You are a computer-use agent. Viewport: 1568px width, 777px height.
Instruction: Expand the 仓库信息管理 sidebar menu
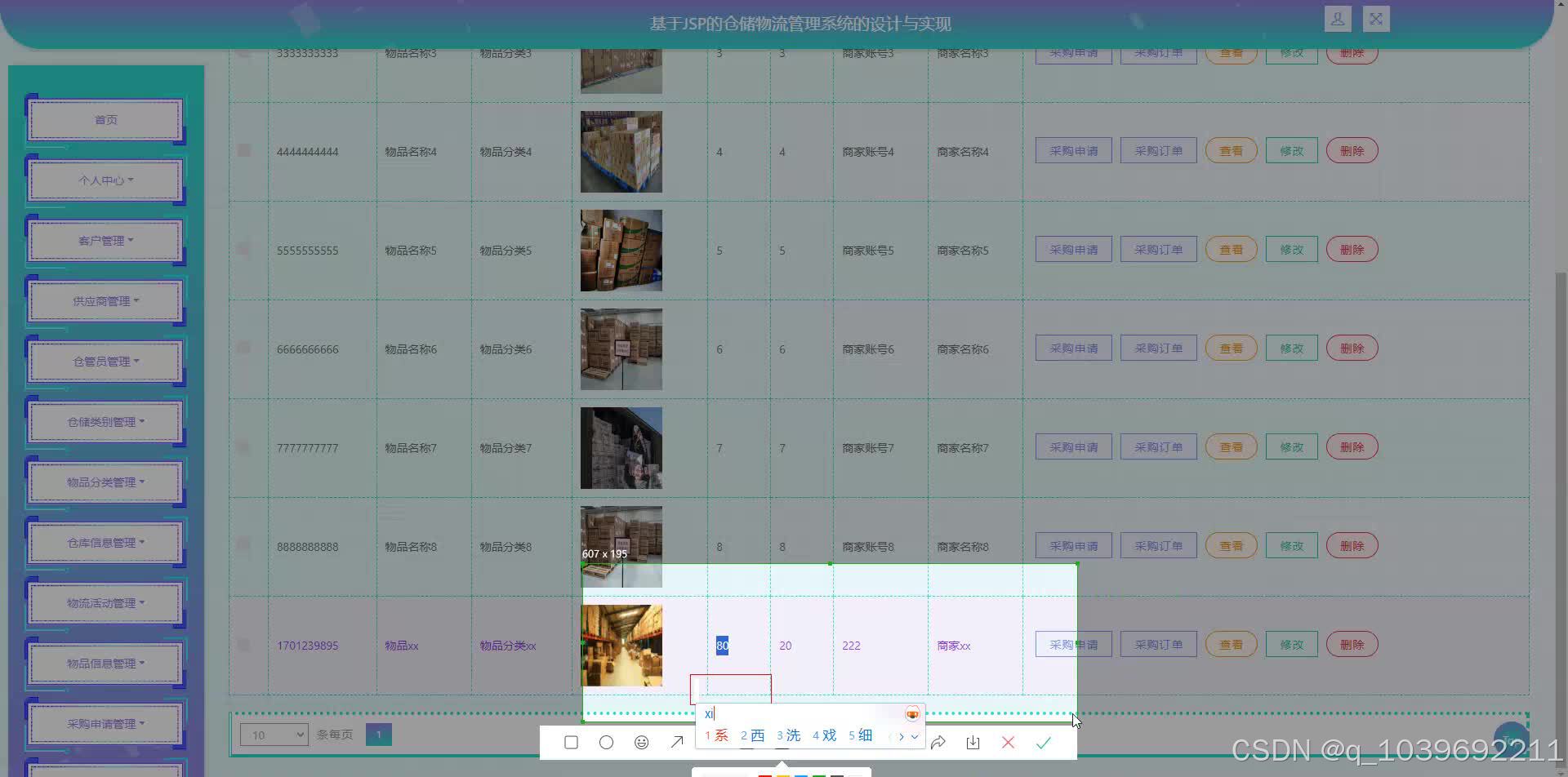(x=105, y=543)
